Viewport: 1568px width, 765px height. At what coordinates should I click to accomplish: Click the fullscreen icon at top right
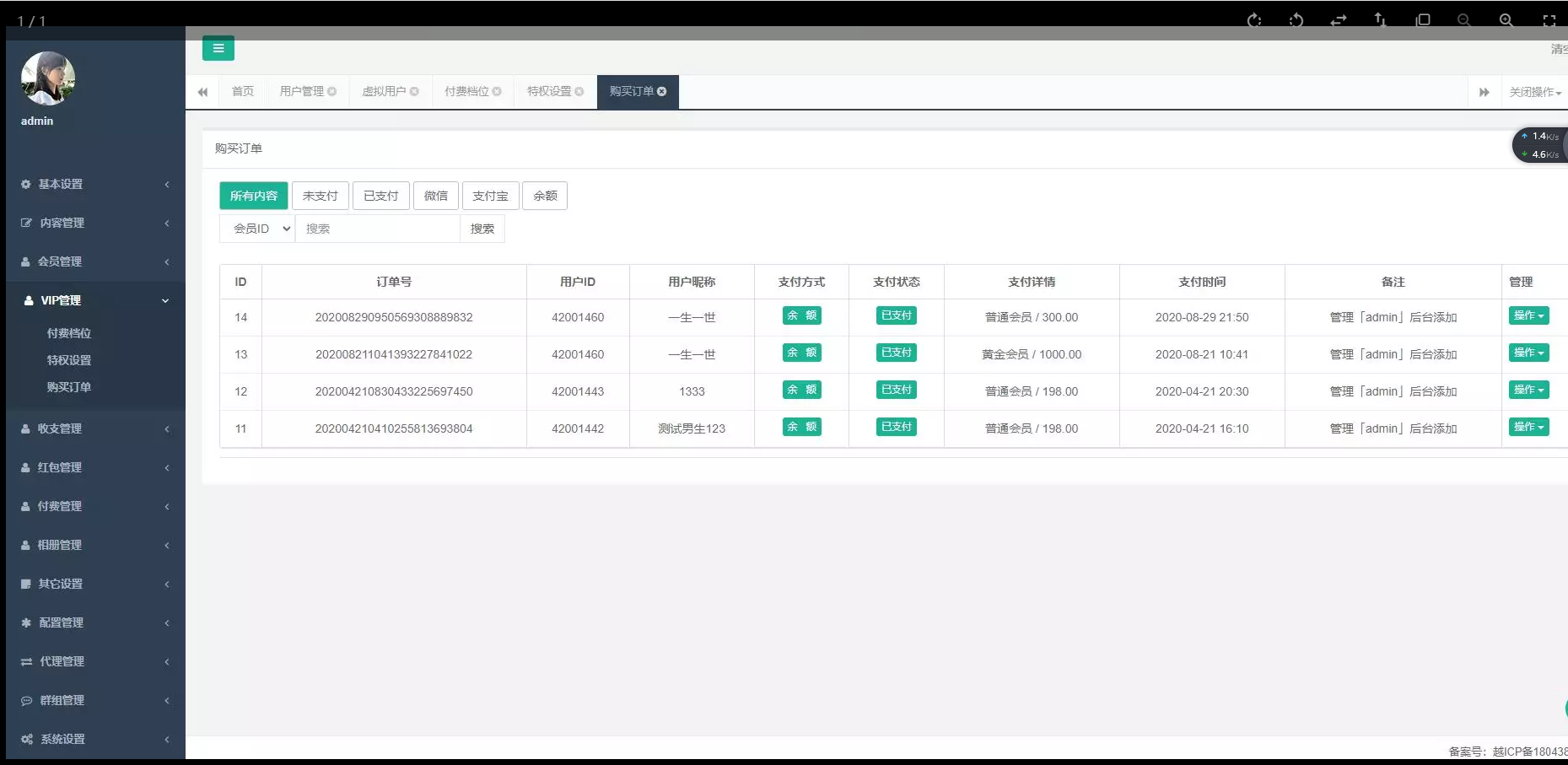(1549, 20)
